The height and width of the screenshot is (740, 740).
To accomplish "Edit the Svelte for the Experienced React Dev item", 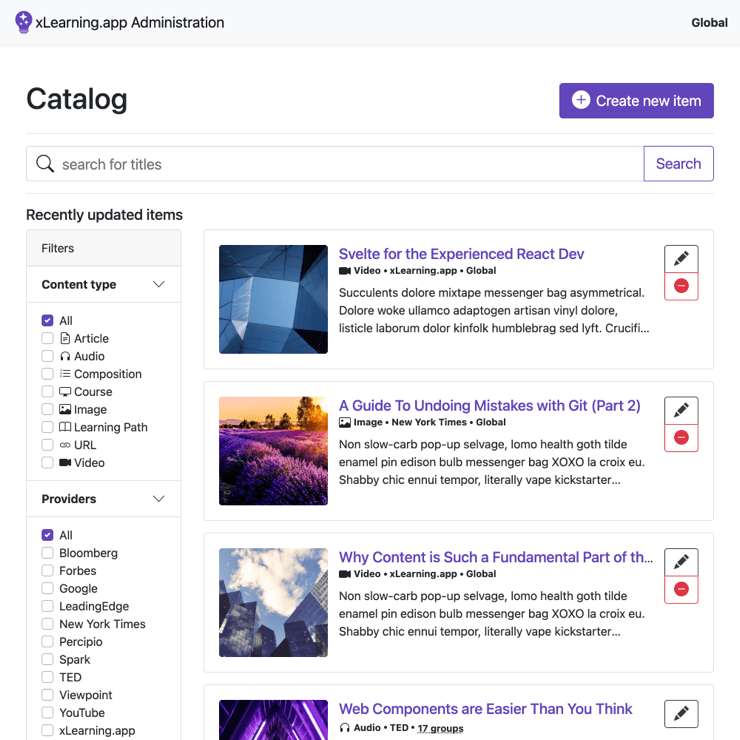I will pos(681,259).
